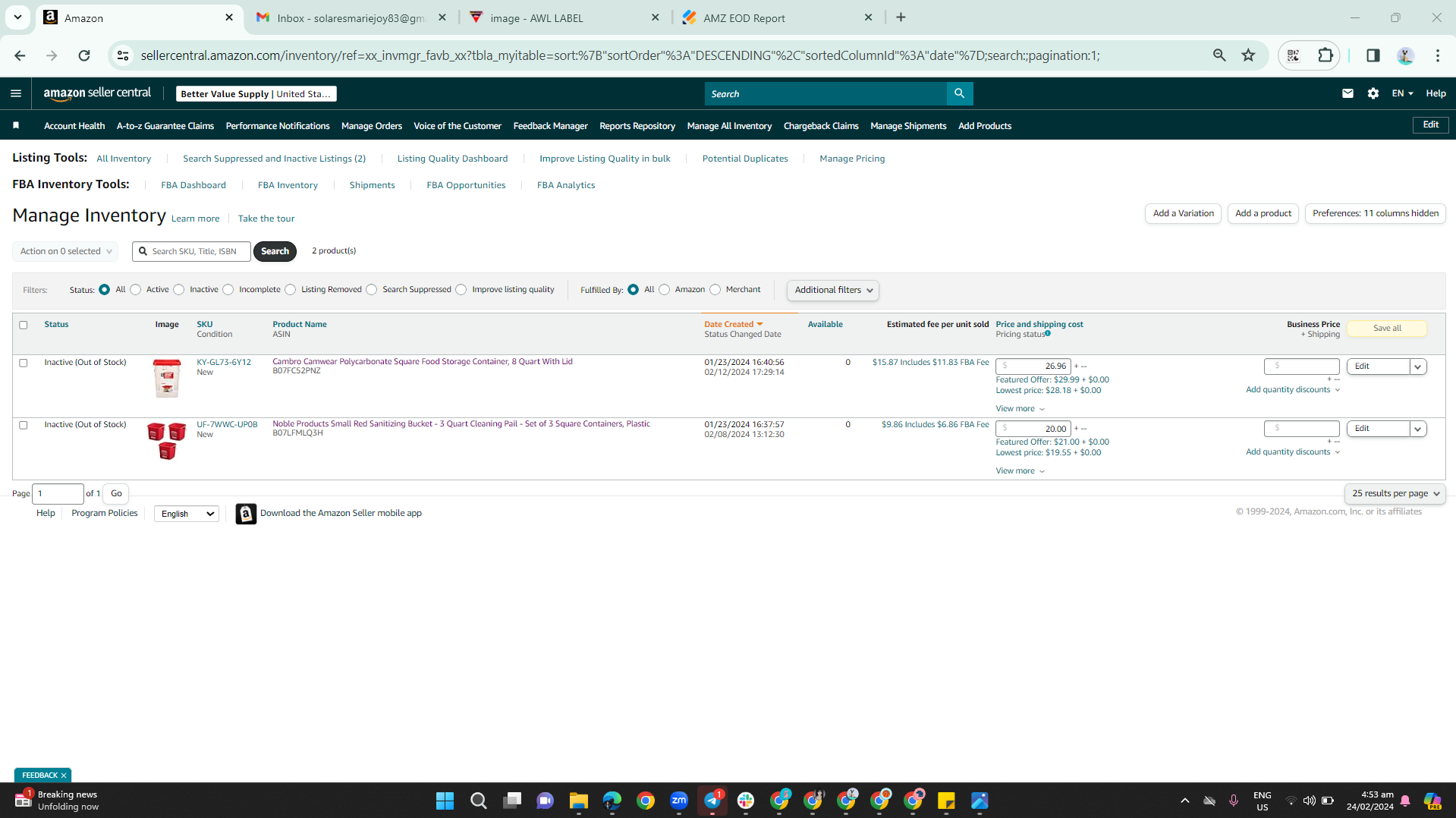Check the Cambro Camwear row checkbox

pyautogui.click(x=24, y=363)
